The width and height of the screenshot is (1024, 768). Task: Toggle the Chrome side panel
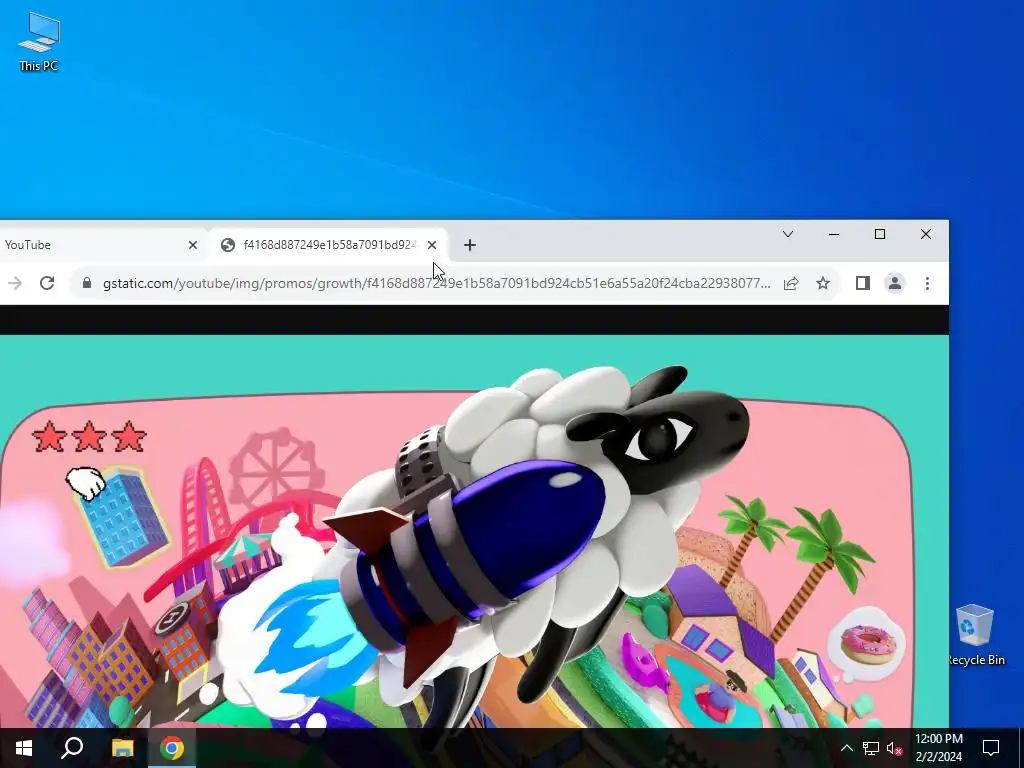point(863,283)
